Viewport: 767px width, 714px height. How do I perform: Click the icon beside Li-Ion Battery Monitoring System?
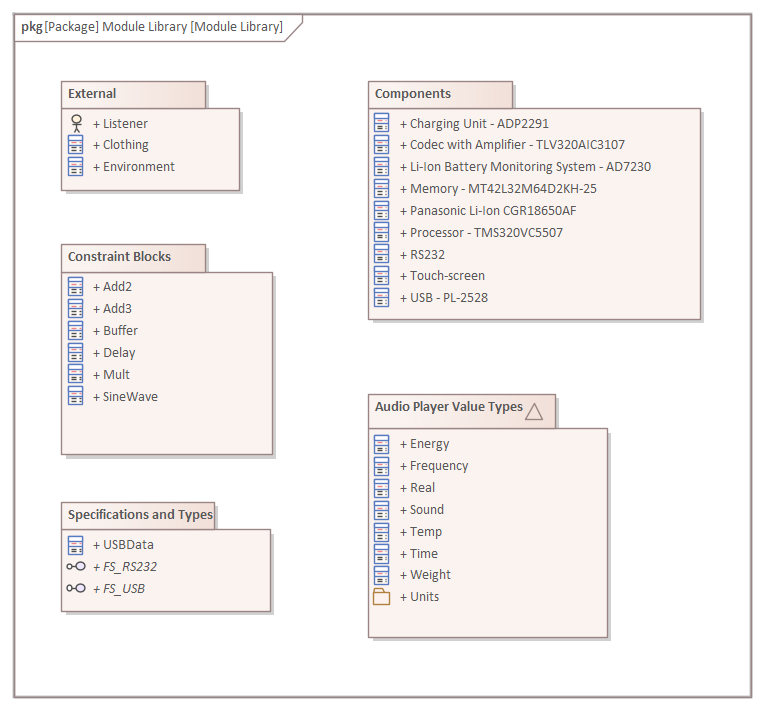coord(382,167)
